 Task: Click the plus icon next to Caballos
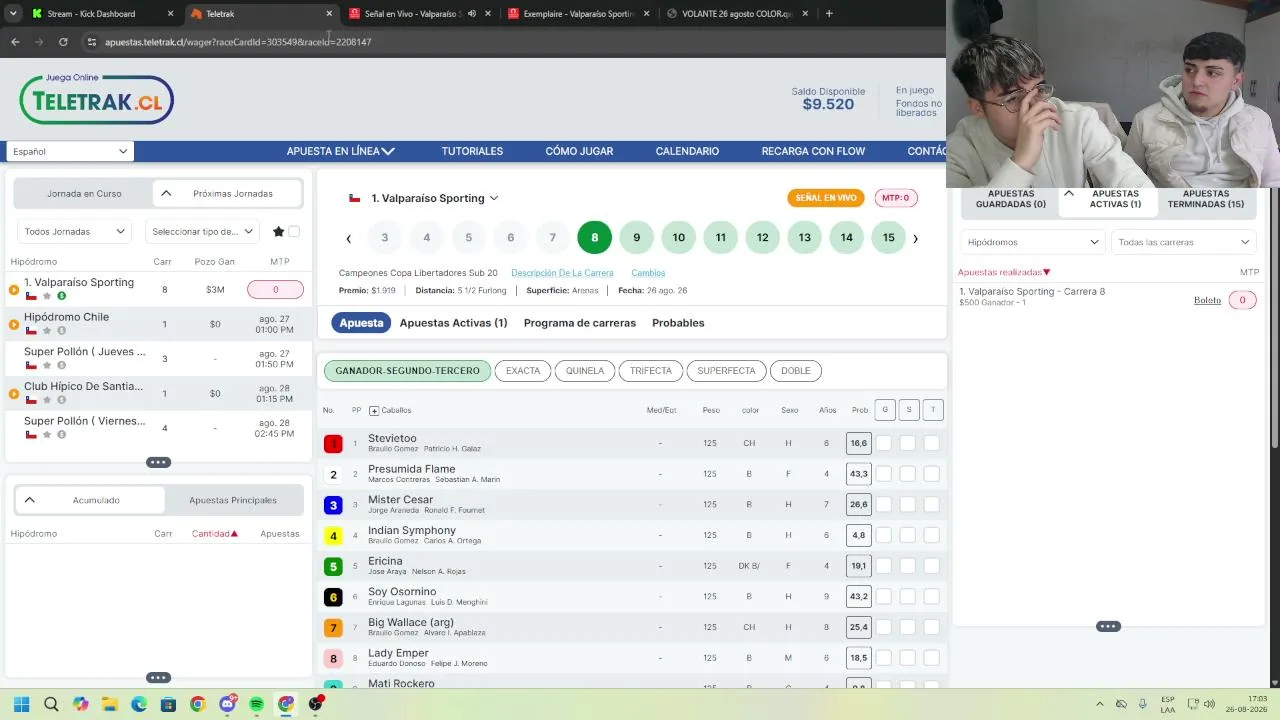pos(374,411)
